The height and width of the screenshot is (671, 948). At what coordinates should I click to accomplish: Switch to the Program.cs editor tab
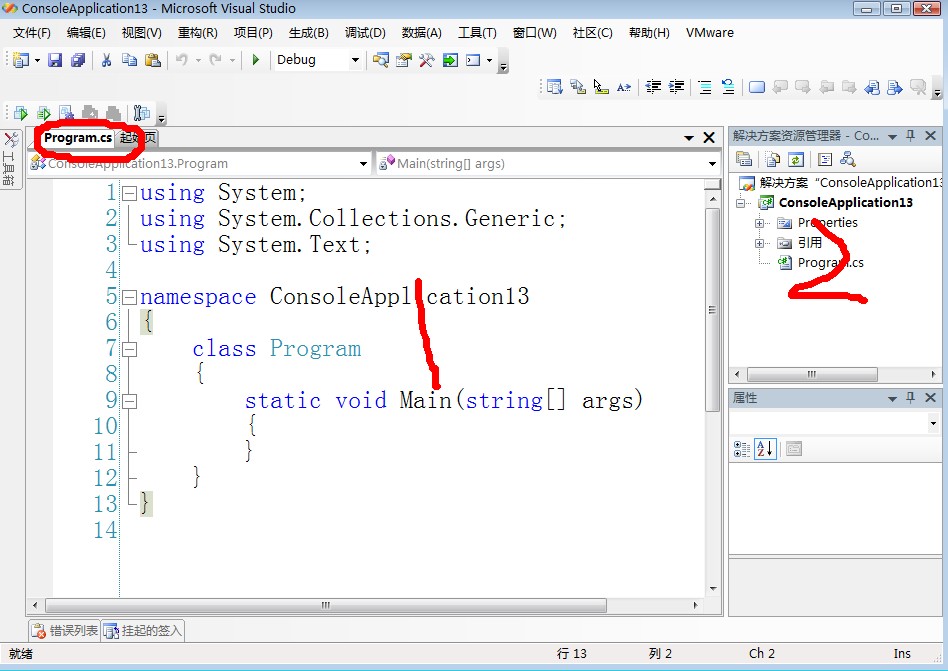[x=78, y=138]
